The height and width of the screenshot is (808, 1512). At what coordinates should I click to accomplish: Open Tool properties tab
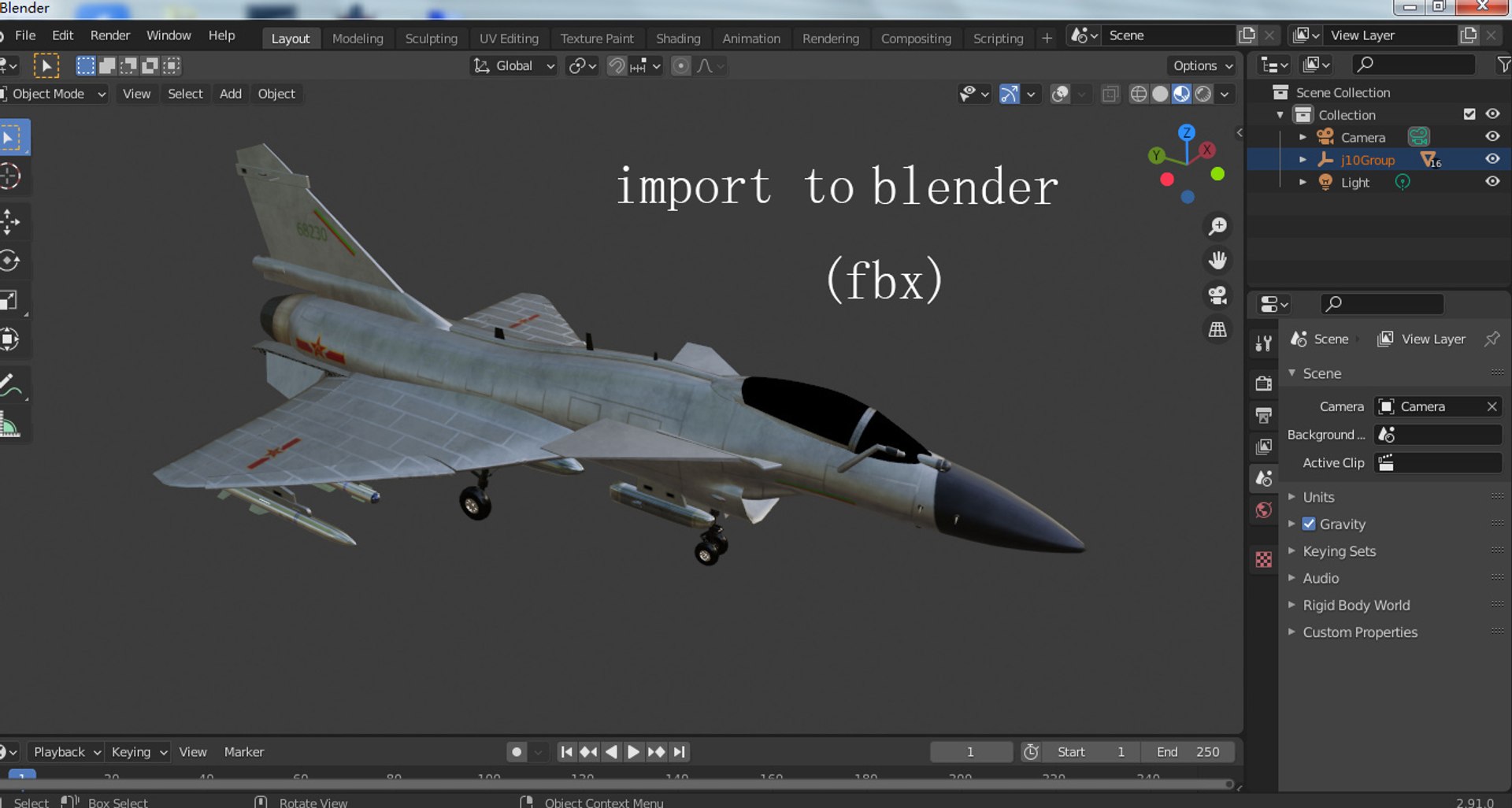1264,343
